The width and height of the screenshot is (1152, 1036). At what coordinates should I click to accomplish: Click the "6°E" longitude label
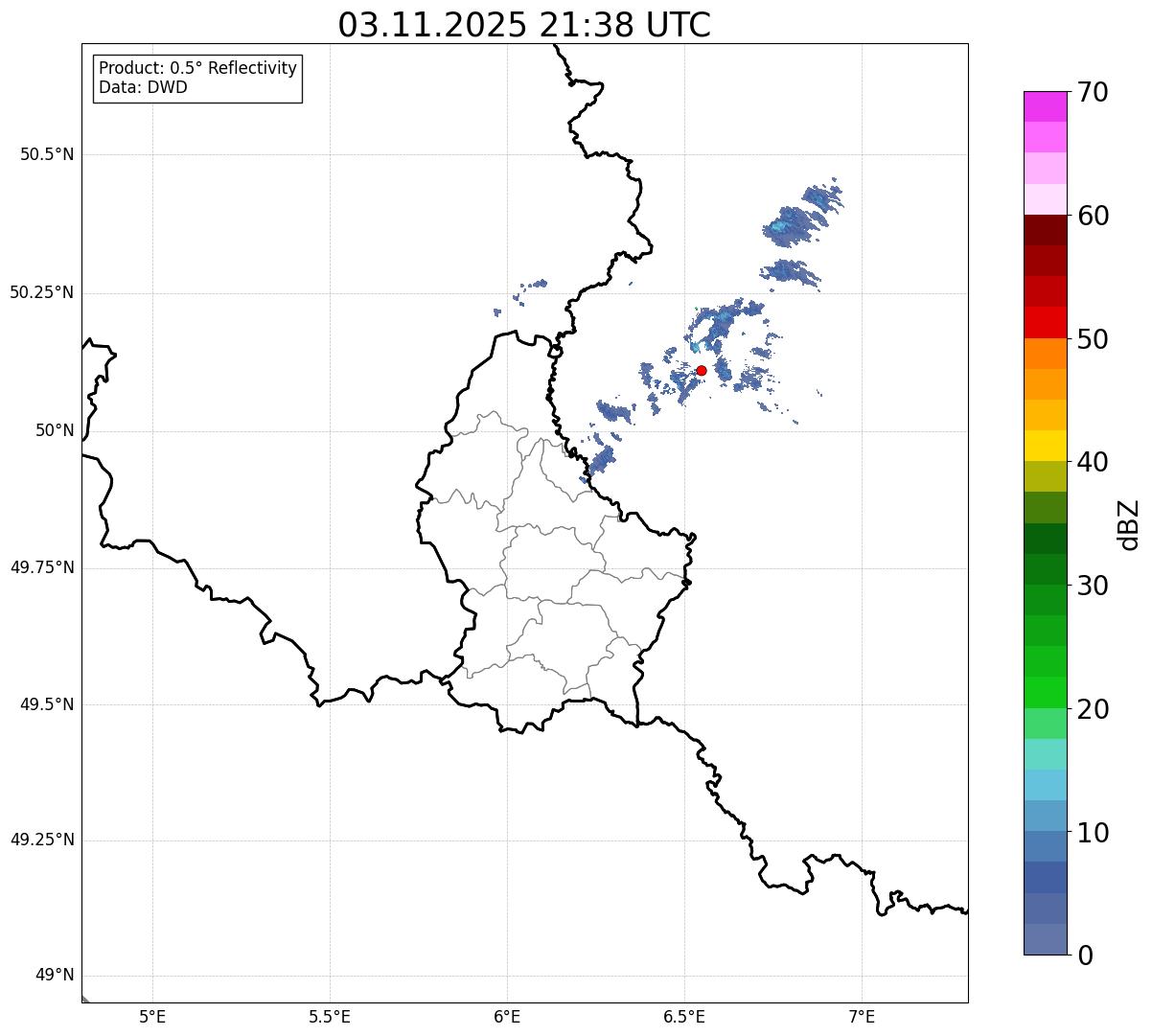click(x=507, y=1017)
